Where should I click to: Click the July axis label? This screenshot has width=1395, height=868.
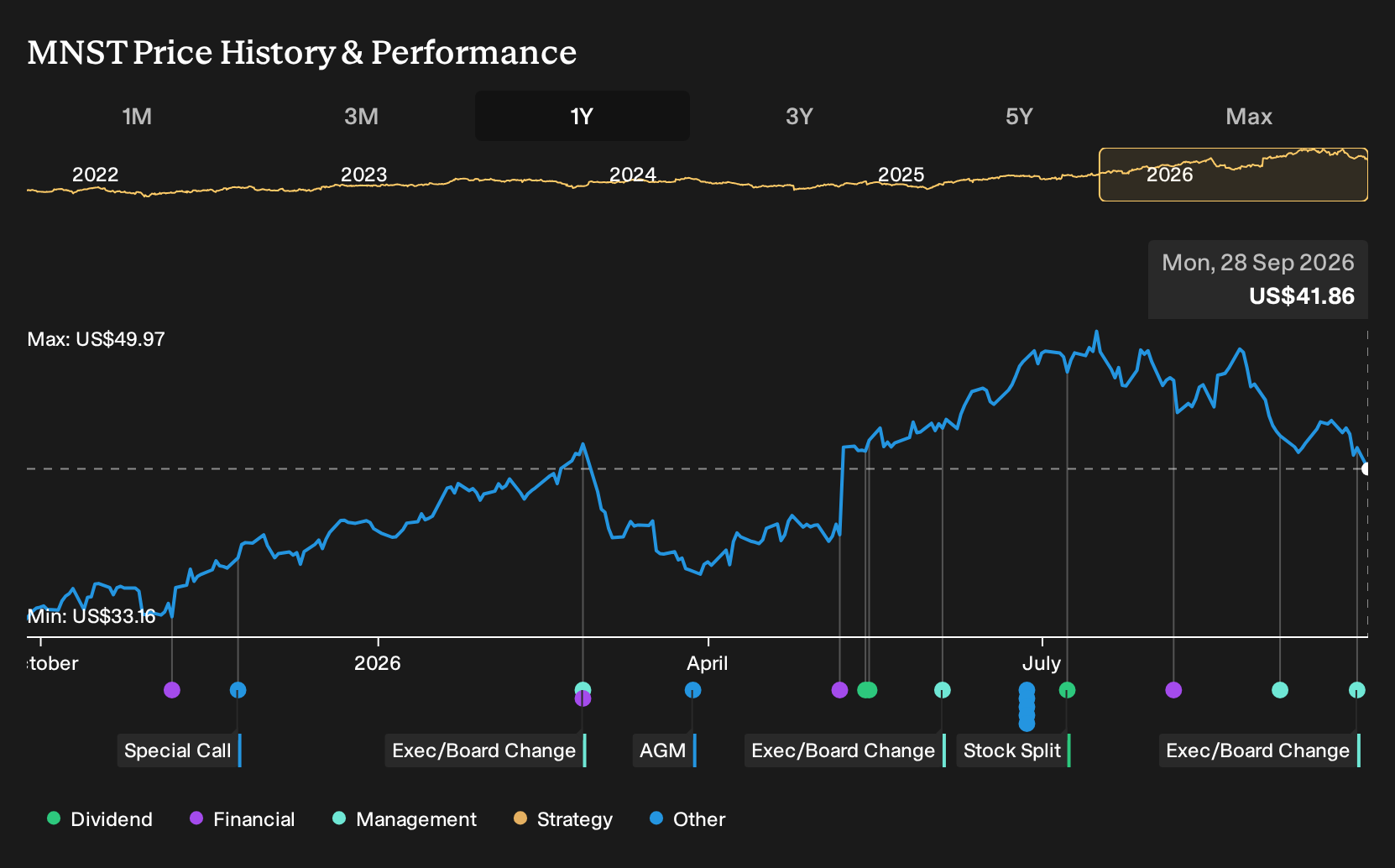(x=1042, y=663)
